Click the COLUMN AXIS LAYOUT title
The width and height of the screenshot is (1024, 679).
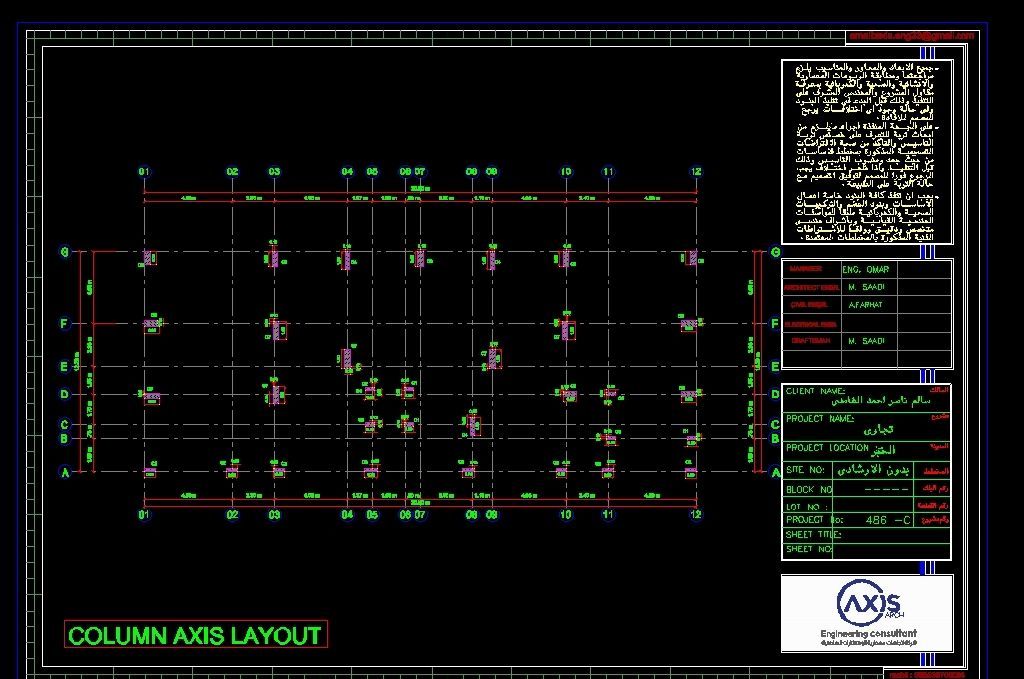pyautogui.click(x=195, y=635)
